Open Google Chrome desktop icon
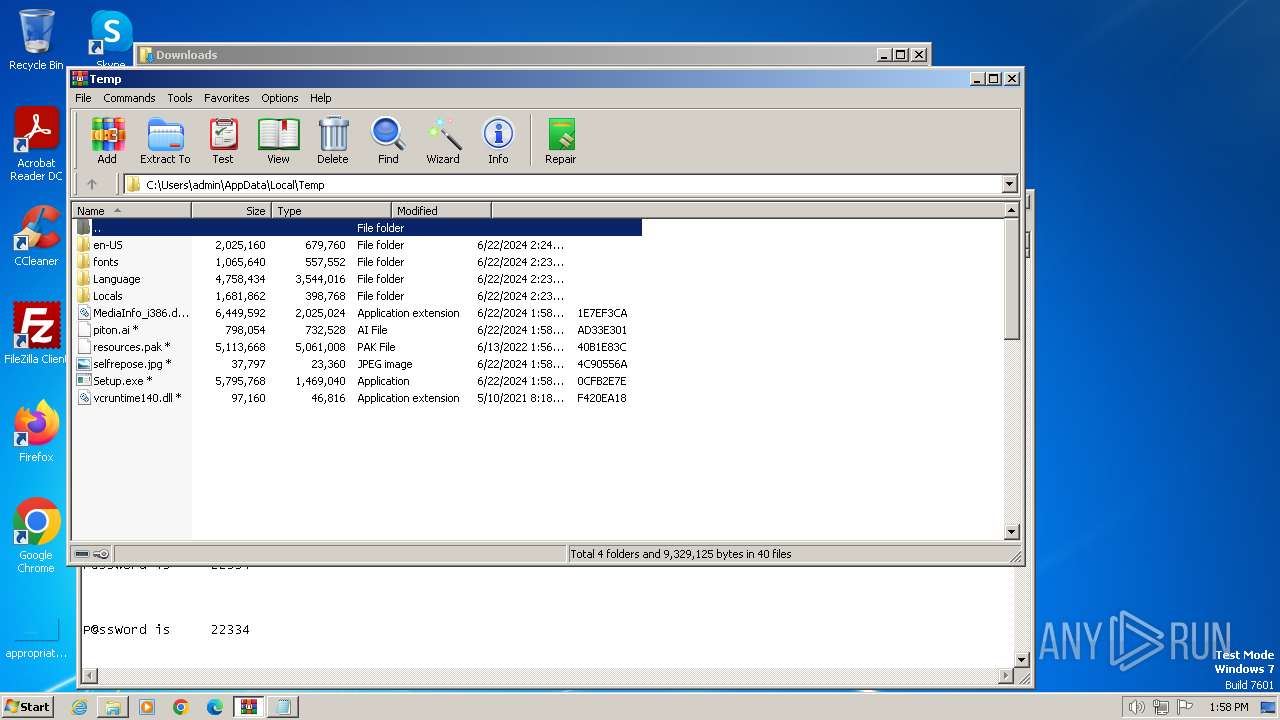 click(x=36, y=535)
